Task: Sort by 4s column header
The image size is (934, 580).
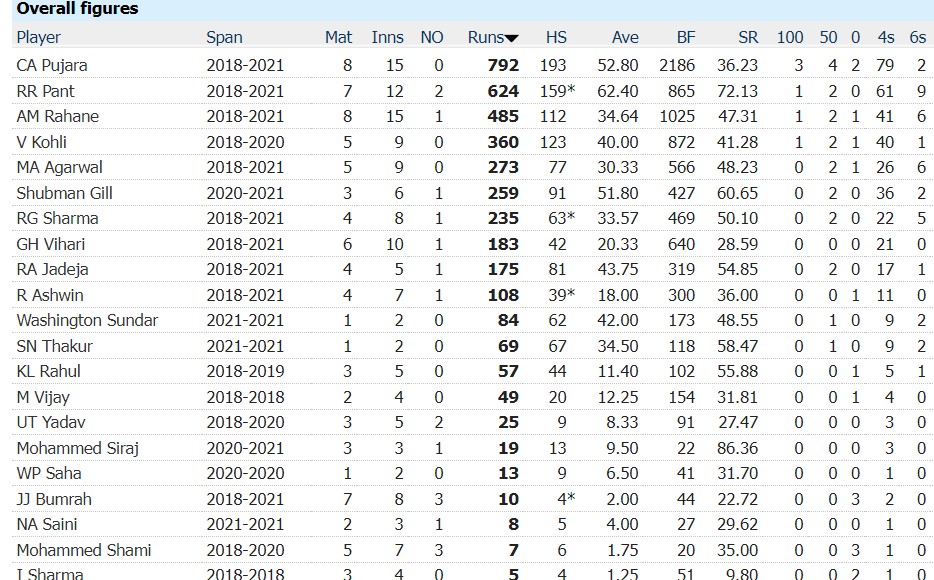Action: [x=886, y=37]
